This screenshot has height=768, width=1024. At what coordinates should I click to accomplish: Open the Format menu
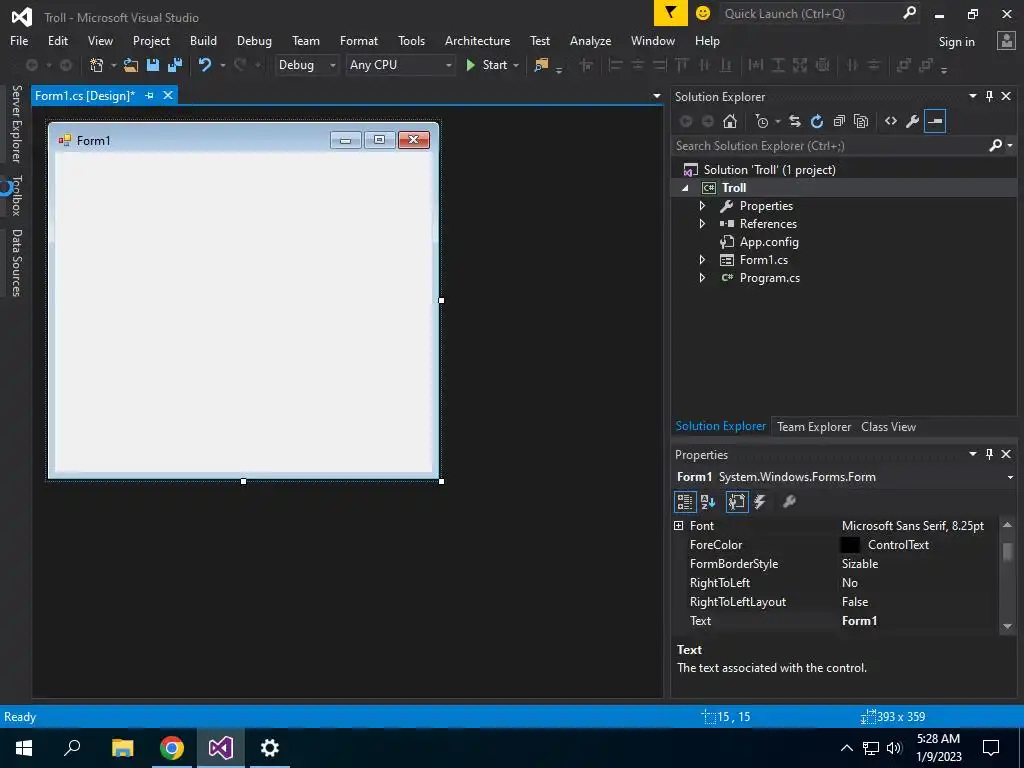click(359, 41)
